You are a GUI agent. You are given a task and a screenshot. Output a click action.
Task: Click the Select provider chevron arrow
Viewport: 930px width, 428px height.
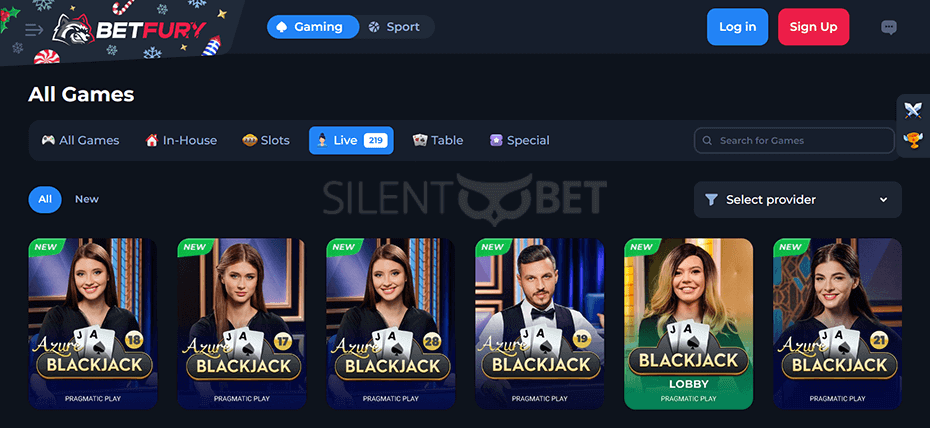[883, 200]
